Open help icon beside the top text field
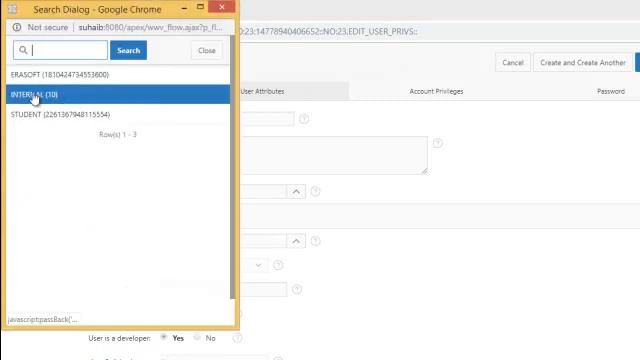The height and width of the screenshot is (360, 640). click(304, 119)
